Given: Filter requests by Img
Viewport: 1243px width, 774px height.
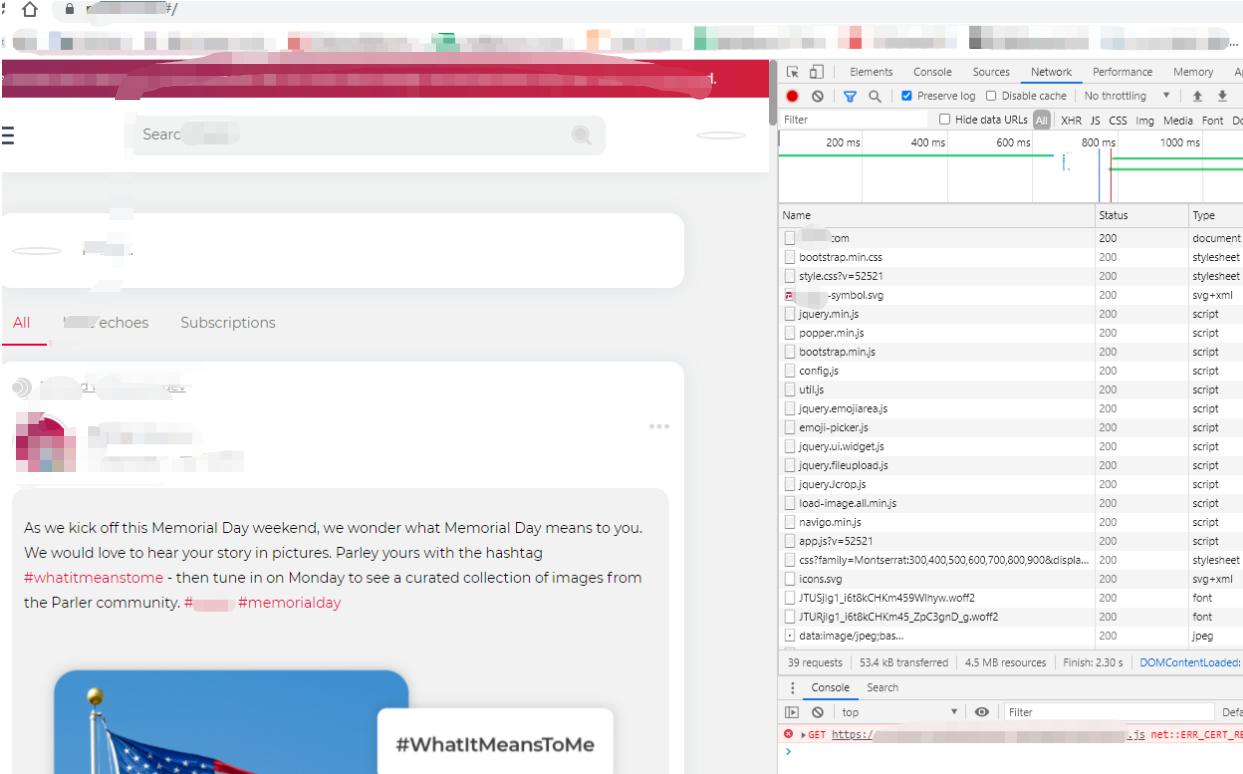Looking at the screenshot, I should (x=1145, y=120).
